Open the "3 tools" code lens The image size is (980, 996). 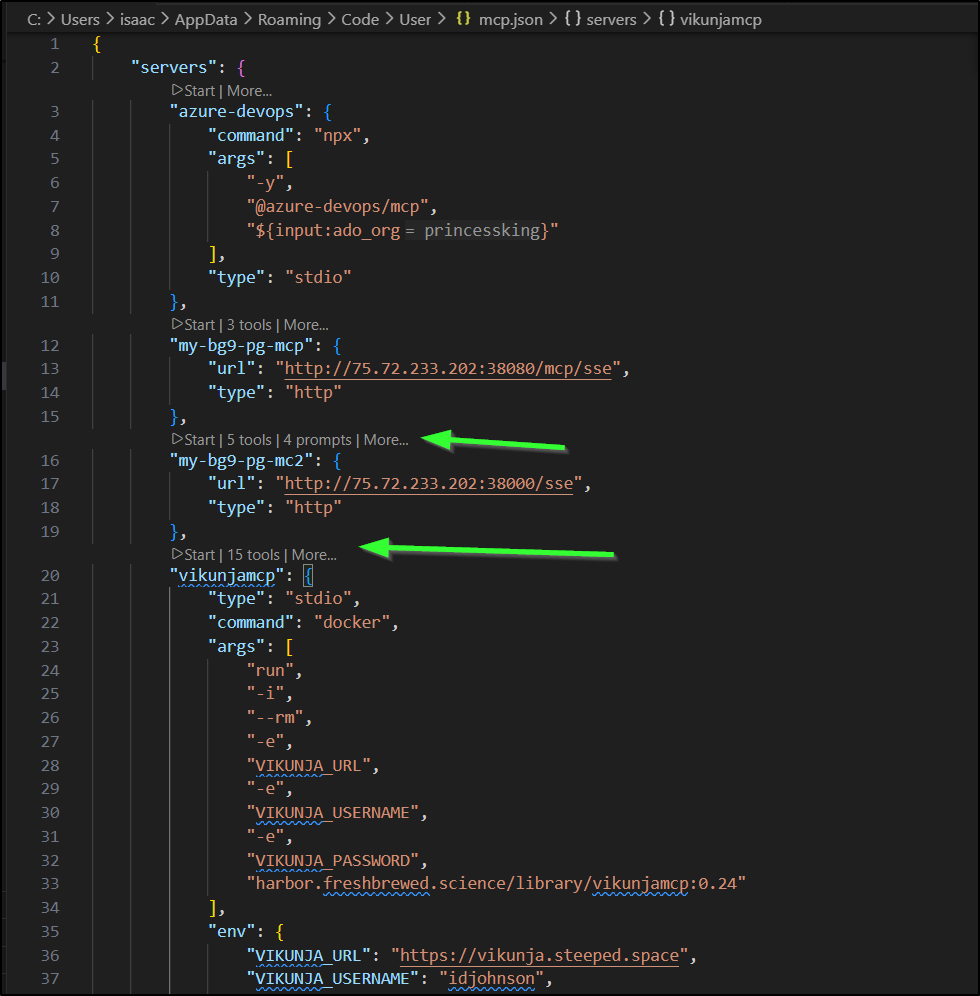tap(249, 325)
